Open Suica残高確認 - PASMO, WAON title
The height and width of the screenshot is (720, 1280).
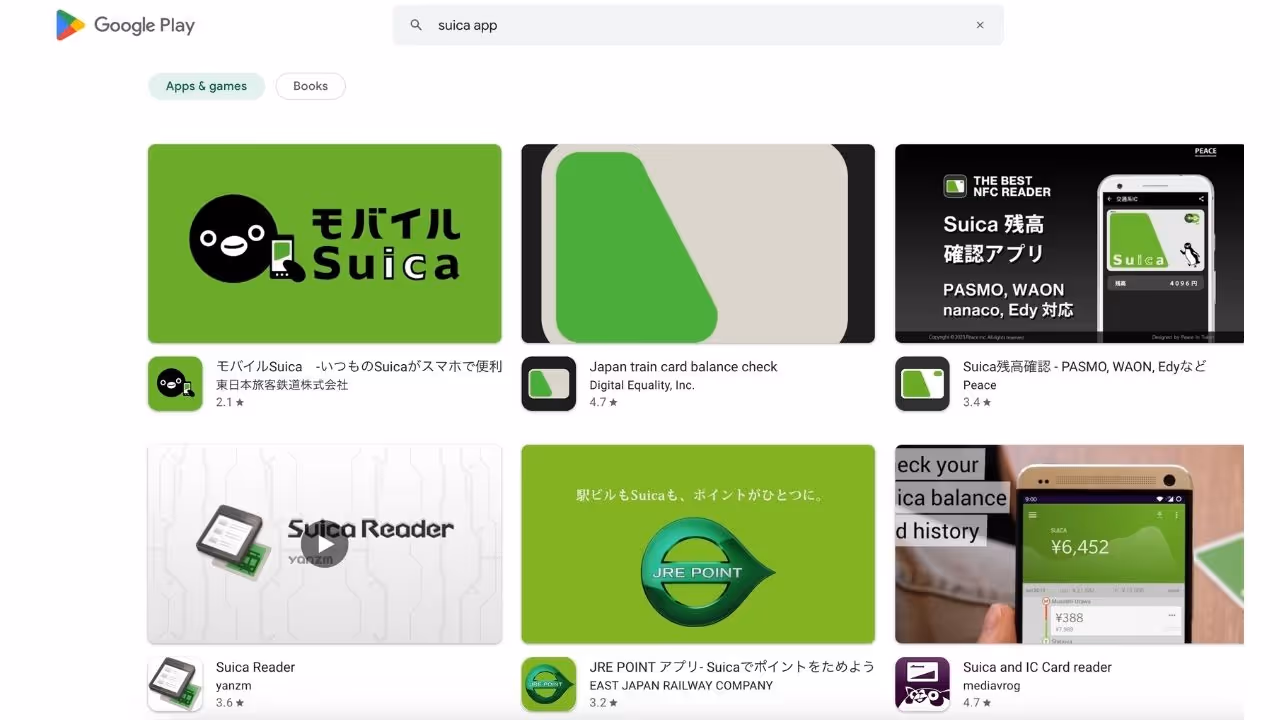[x=1084, y=367]
